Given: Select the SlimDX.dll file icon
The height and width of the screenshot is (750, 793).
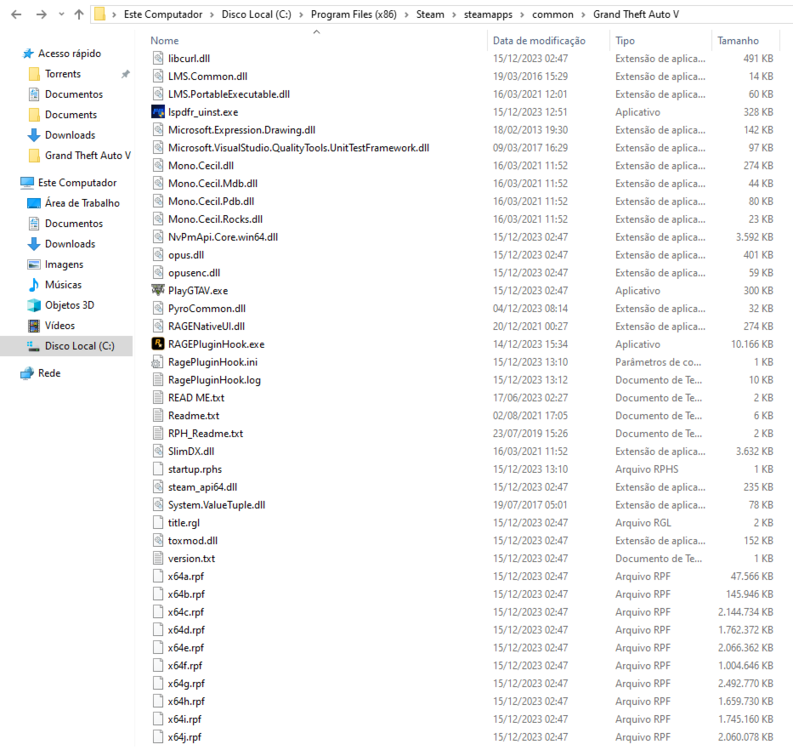Looking at the screenshot, I should pyautogui.click(x=158, y=451).
